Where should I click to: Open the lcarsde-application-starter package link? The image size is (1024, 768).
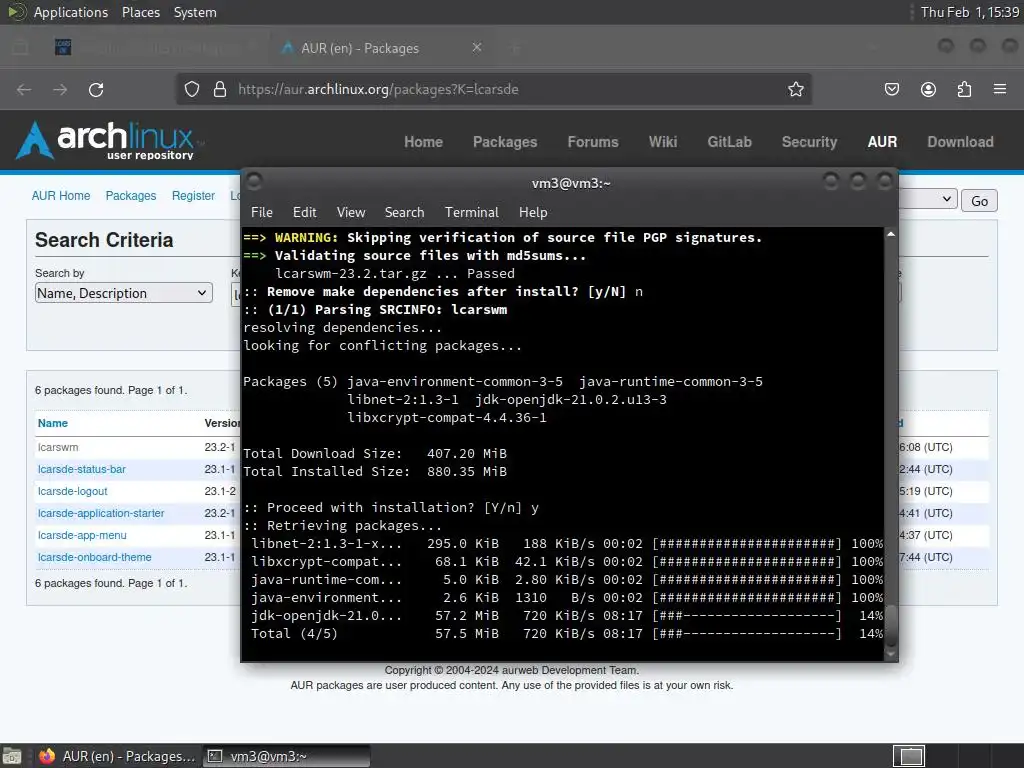click(101, 513)
